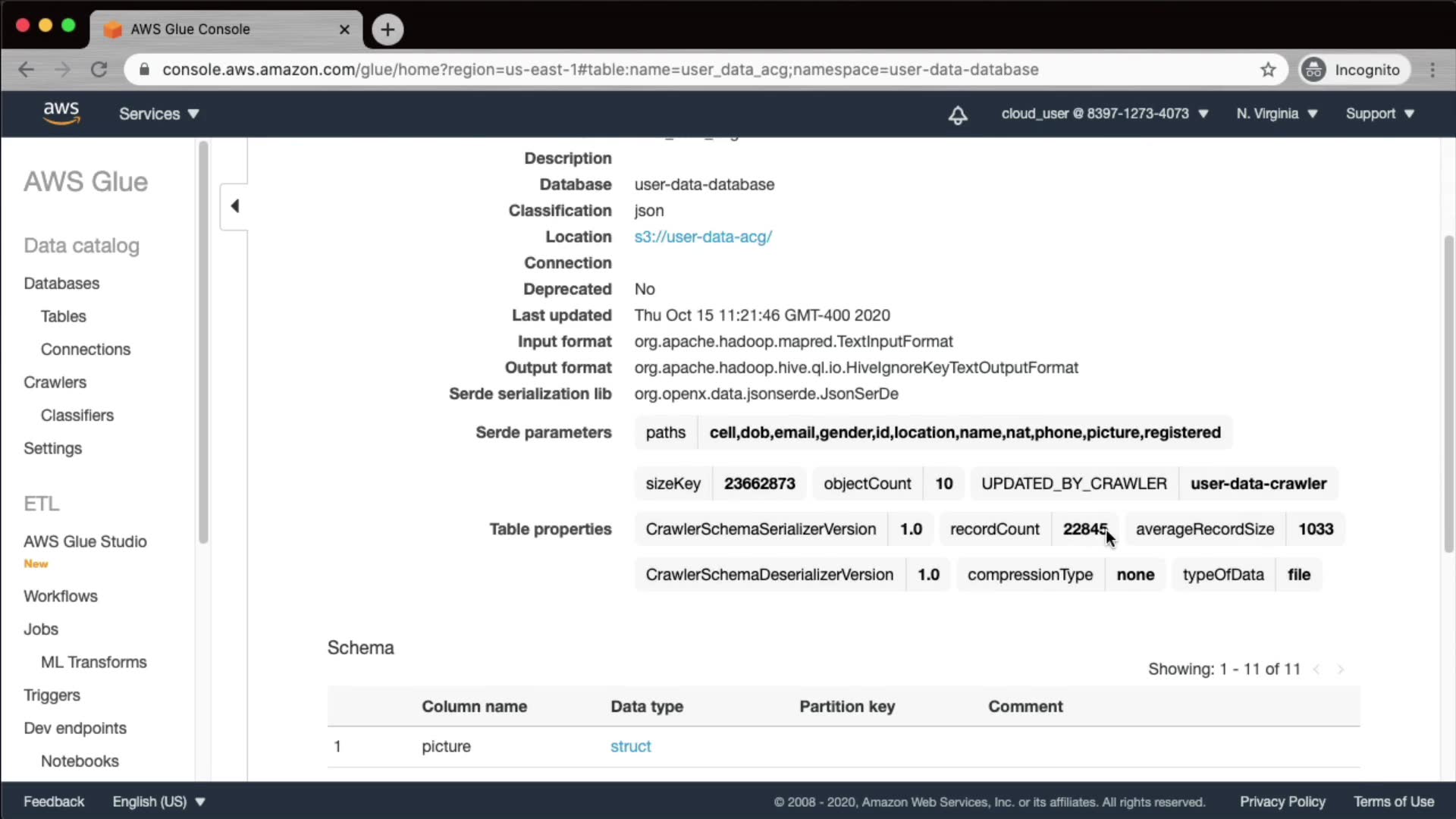Viewport: 1456px width, 819px height.
Task: Bookmark page with the star icon
Action: 1268,70
